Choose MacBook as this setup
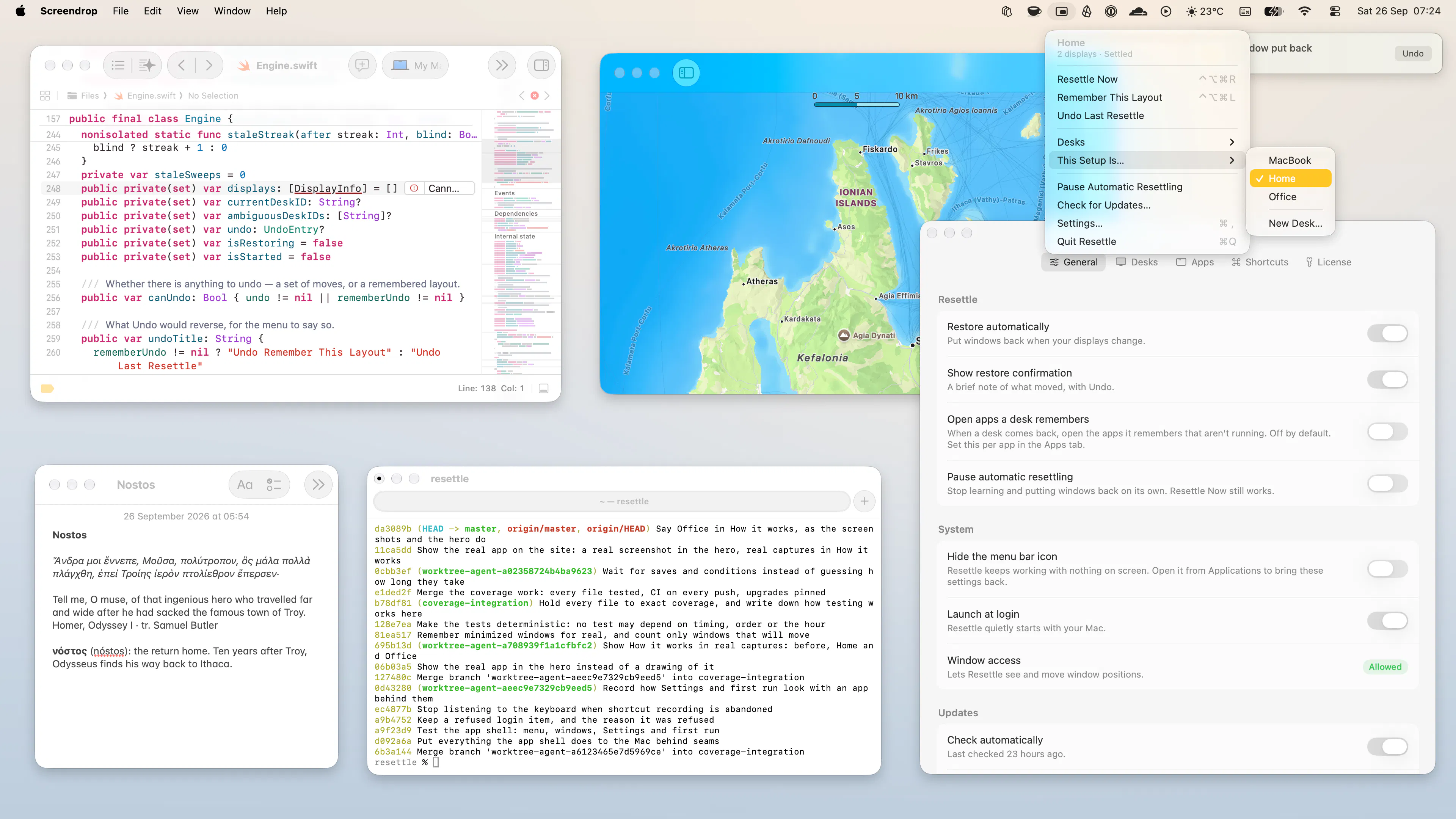This screenshot has width=1456, height=819. (1290, 160)
